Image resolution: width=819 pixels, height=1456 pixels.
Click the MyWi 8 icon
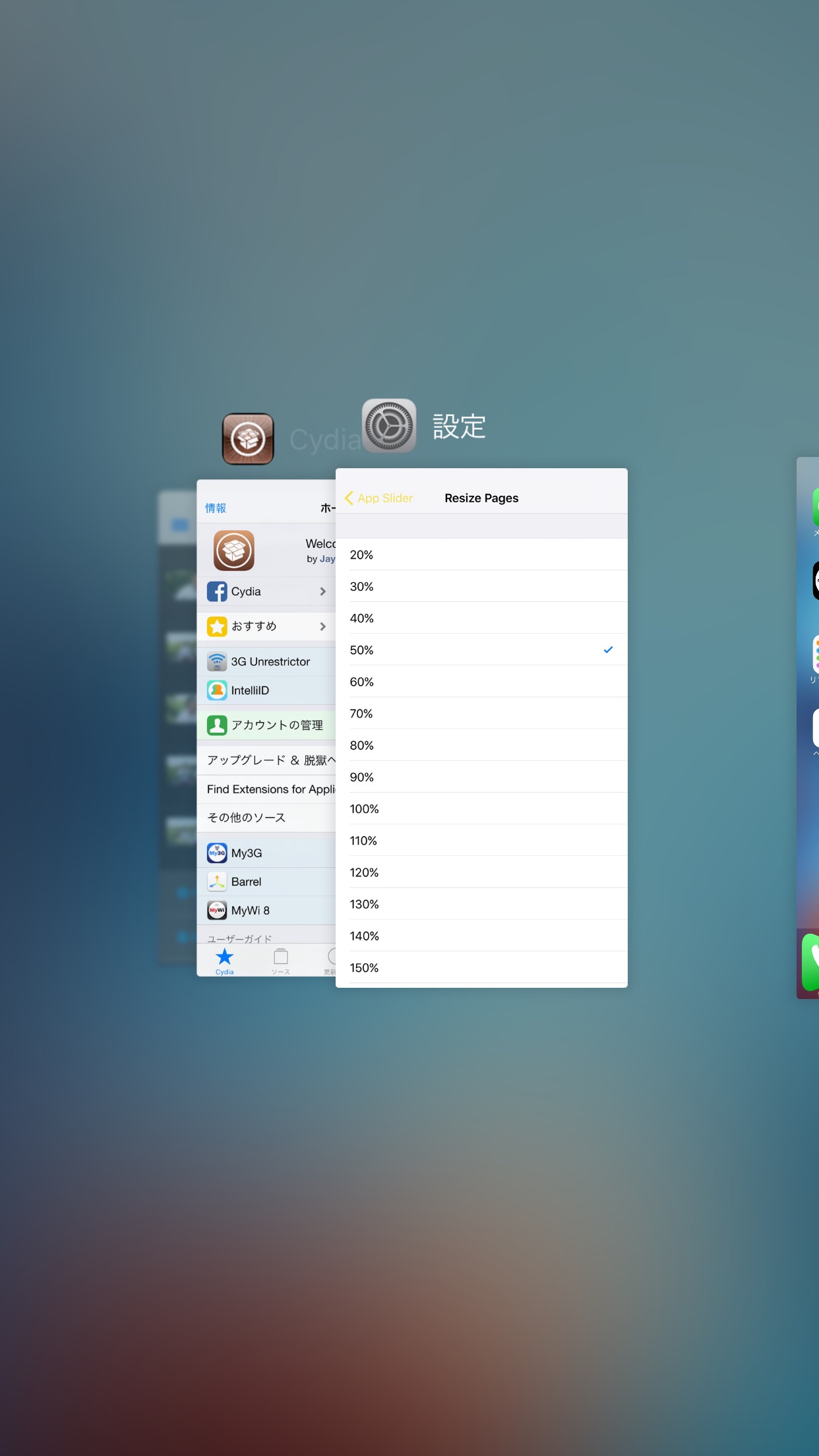pos(217,911)
